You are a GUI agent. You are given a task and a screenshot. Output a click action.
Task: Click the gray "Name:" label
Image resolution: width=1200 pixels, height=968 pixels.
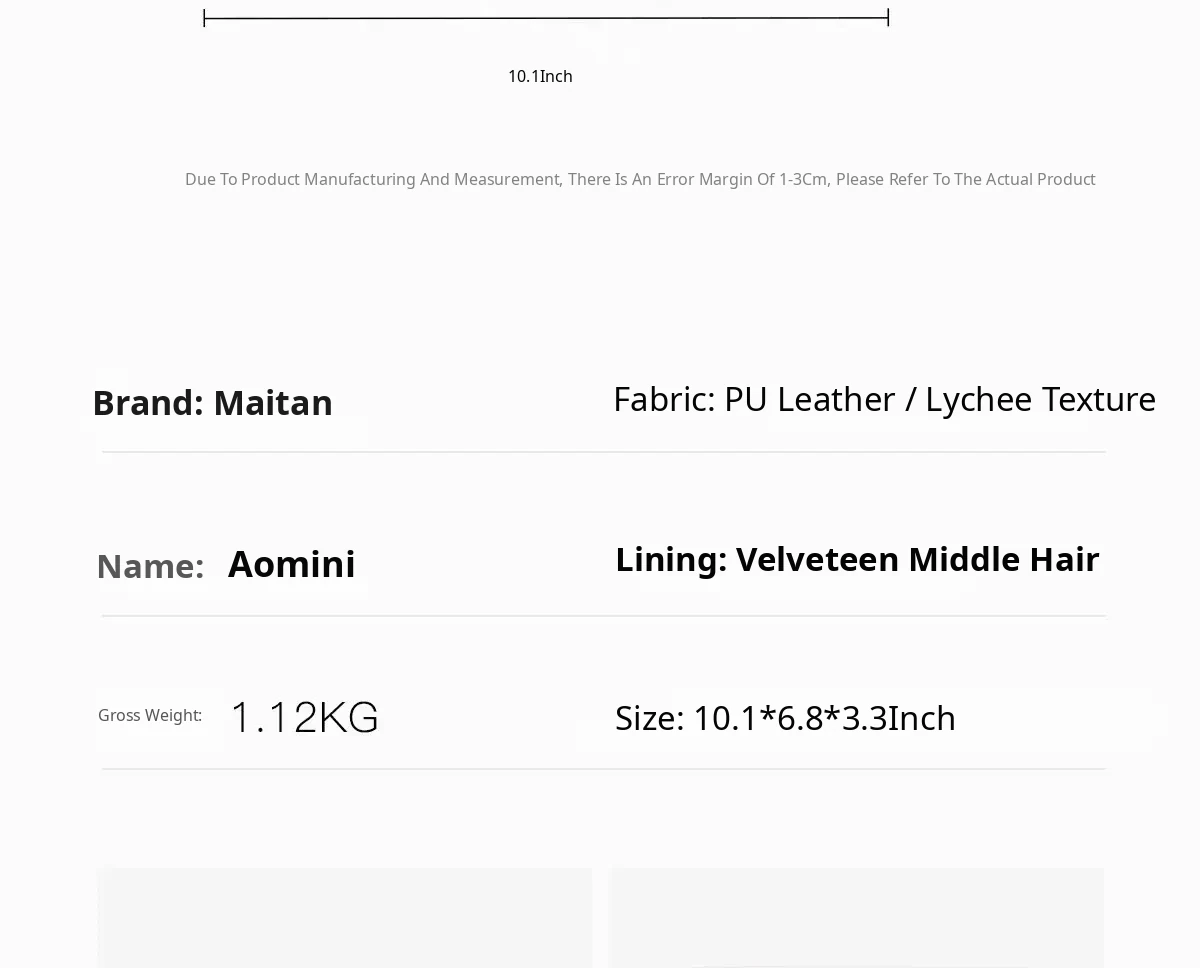[x=150, y=567]
